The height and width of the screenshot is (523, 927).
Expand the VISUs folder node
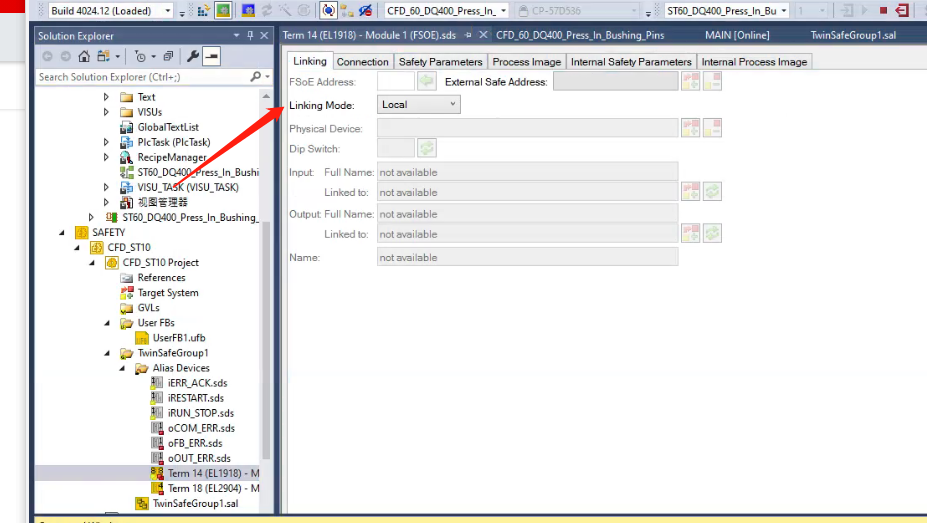(107, 112)
